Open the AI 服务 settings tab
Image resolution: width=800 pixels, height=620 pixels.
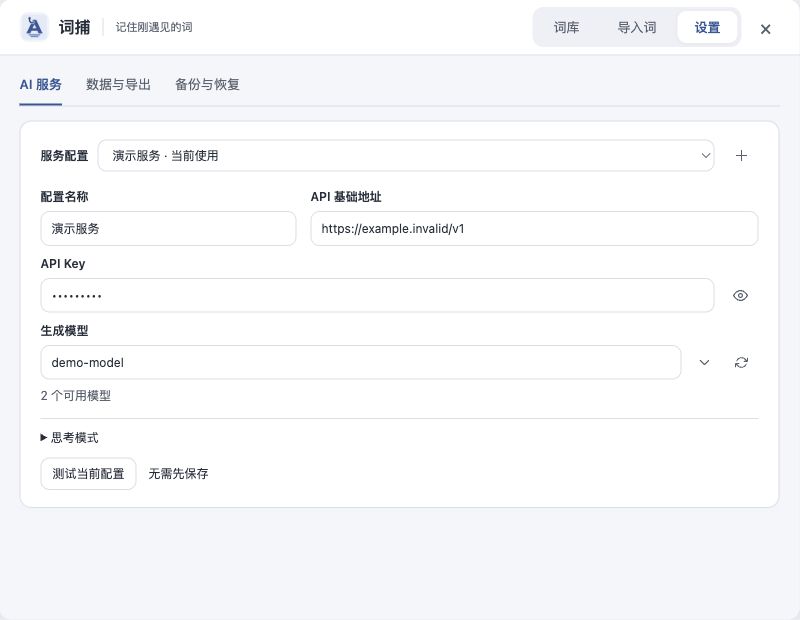(41, 85)
